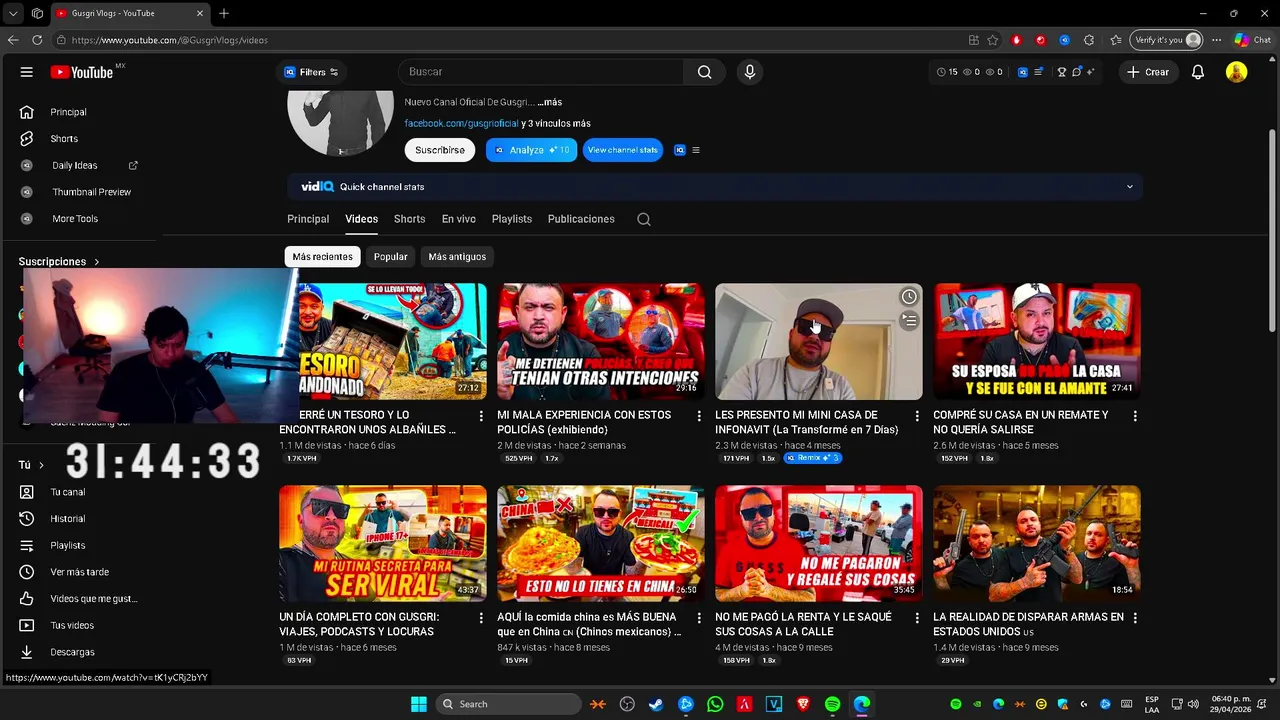Open Copilot Chat in Edge toolbar
The height and width of the screenshot is (720, 1280).
click(1252, 40)
